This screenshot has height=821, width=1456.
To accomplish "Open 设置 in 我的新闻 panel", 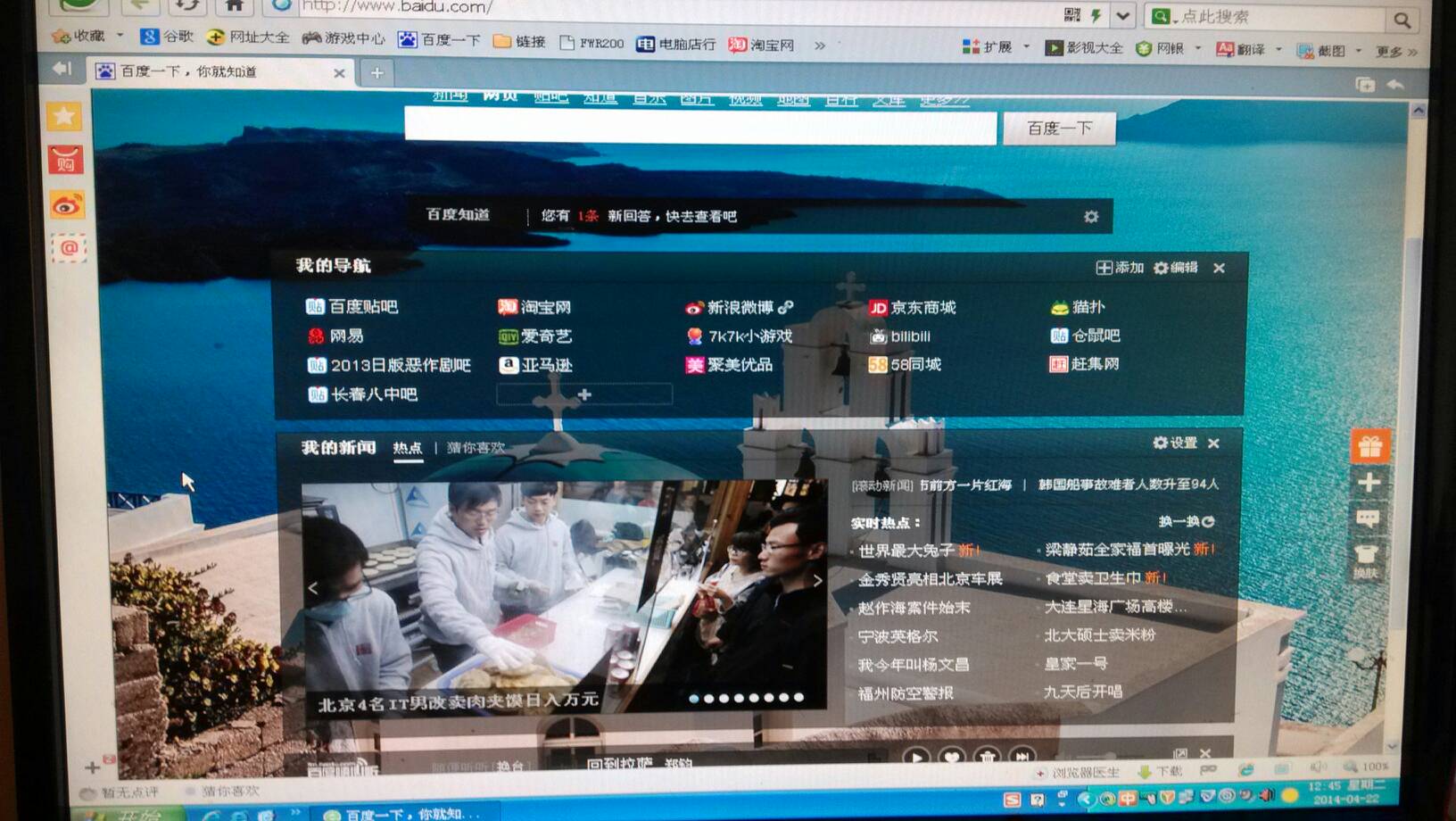I will tap(1175, 444).
